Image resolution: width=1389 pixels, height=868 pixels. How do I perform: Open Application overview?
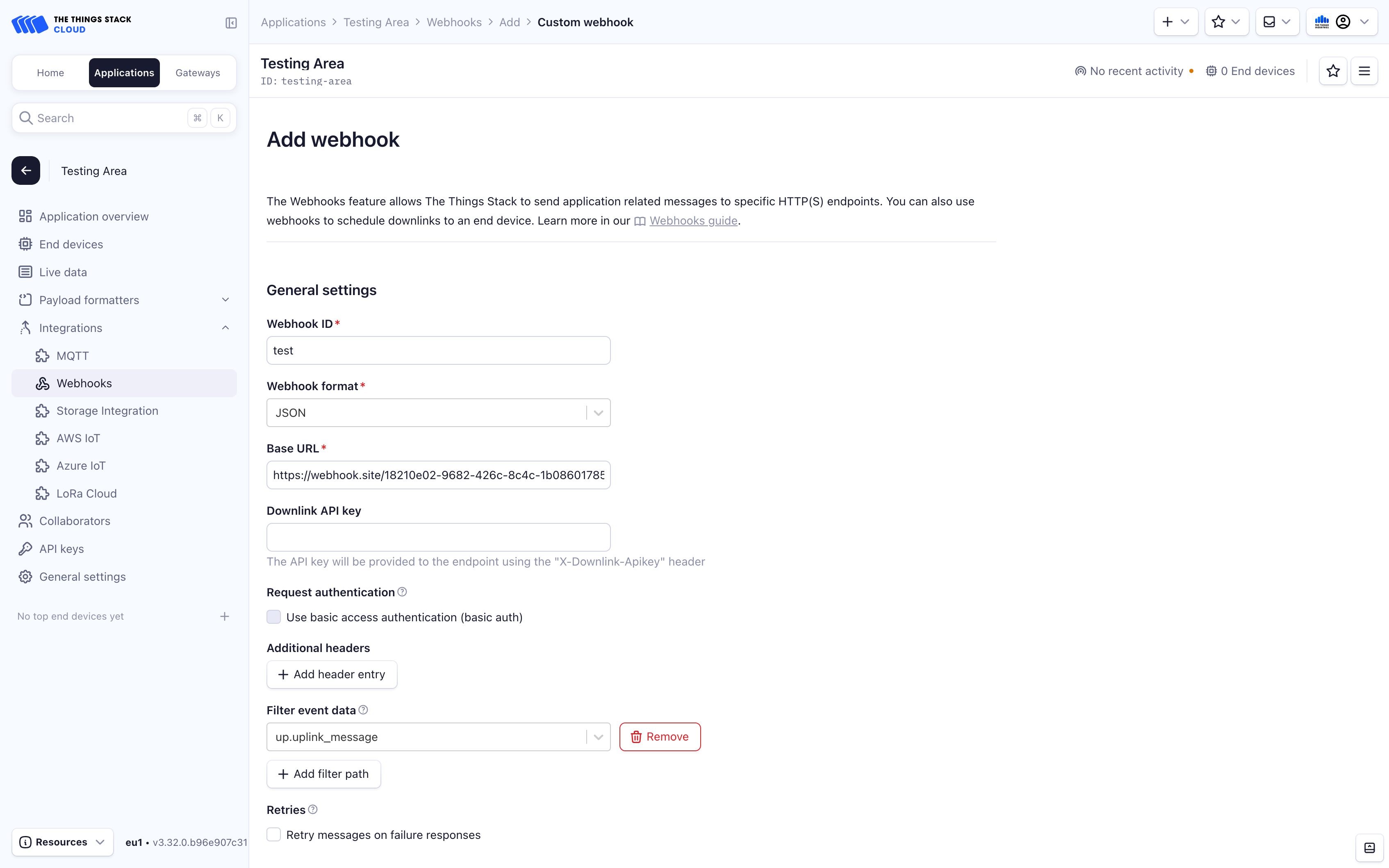point(93,216)
